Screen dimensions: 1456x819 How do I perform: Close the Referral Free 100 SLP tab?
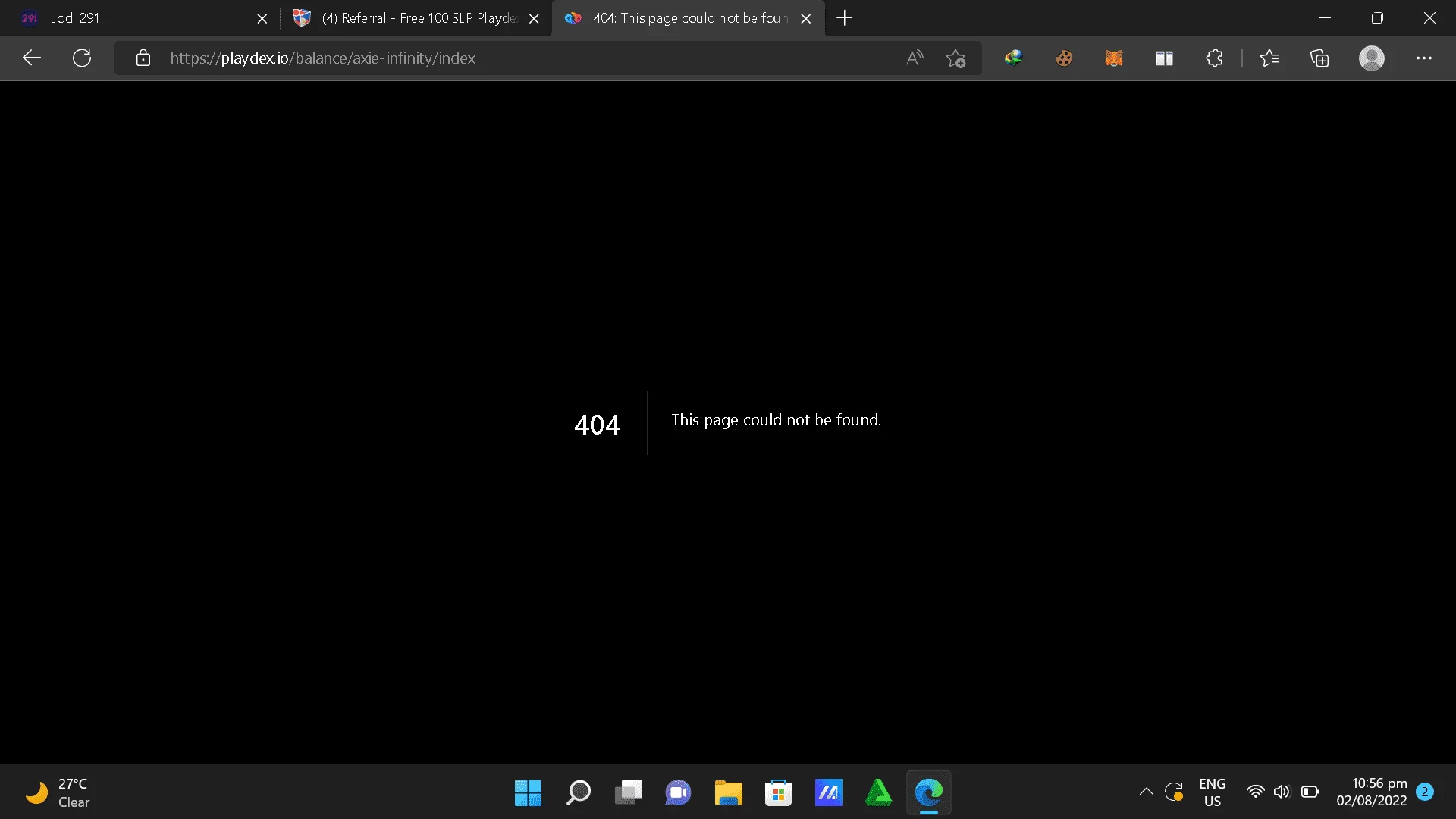(x=534, y=18)
